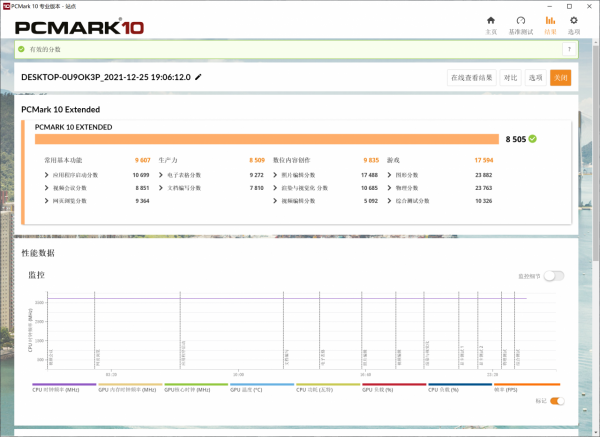Viewport: 600px width, 437px height.
Task: Open the 结果 results chart icon
Action: (550, 24)
